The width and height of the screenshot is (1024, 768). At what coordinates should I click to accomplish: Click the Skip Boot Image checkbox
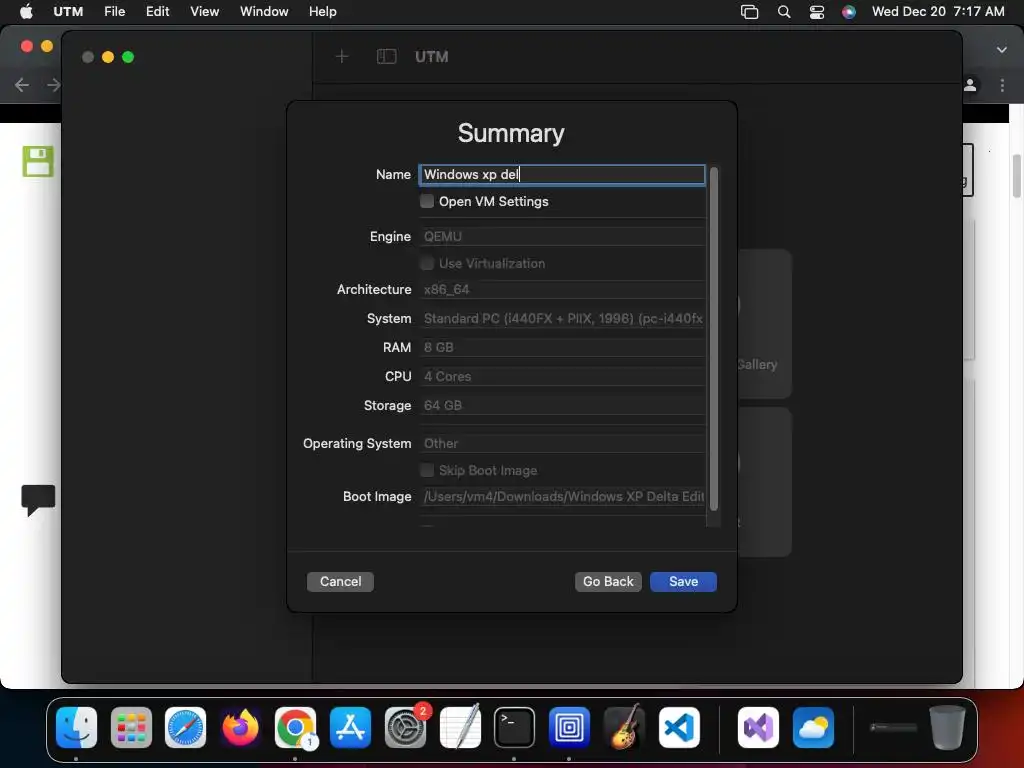coord(426,470)
